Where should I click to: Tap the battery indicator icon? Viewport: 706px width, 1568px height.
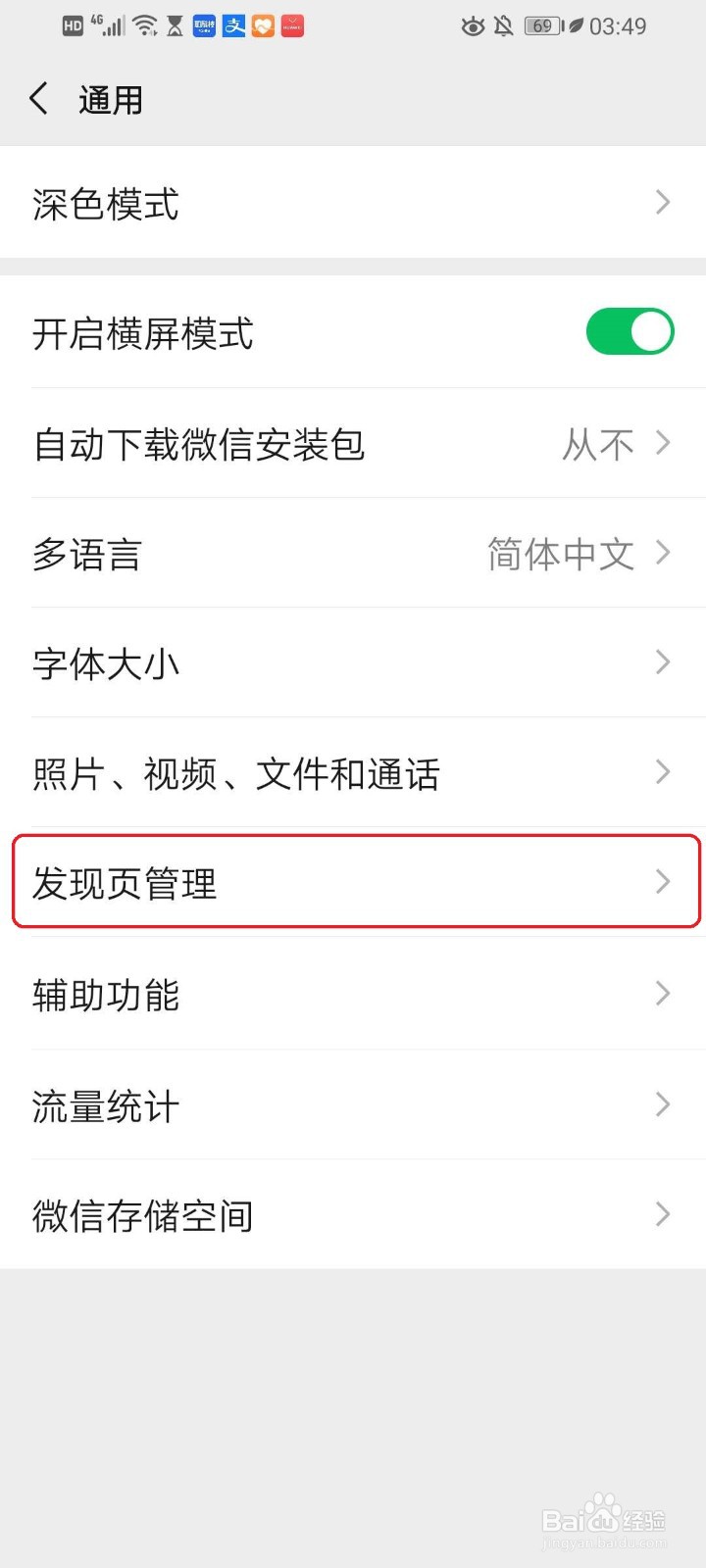coord(545,26)
